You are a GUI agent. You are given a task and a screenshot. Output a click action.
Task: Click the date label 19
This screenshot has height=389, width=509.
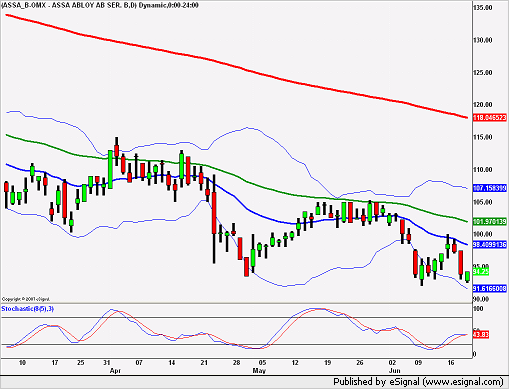click(327, 363)
